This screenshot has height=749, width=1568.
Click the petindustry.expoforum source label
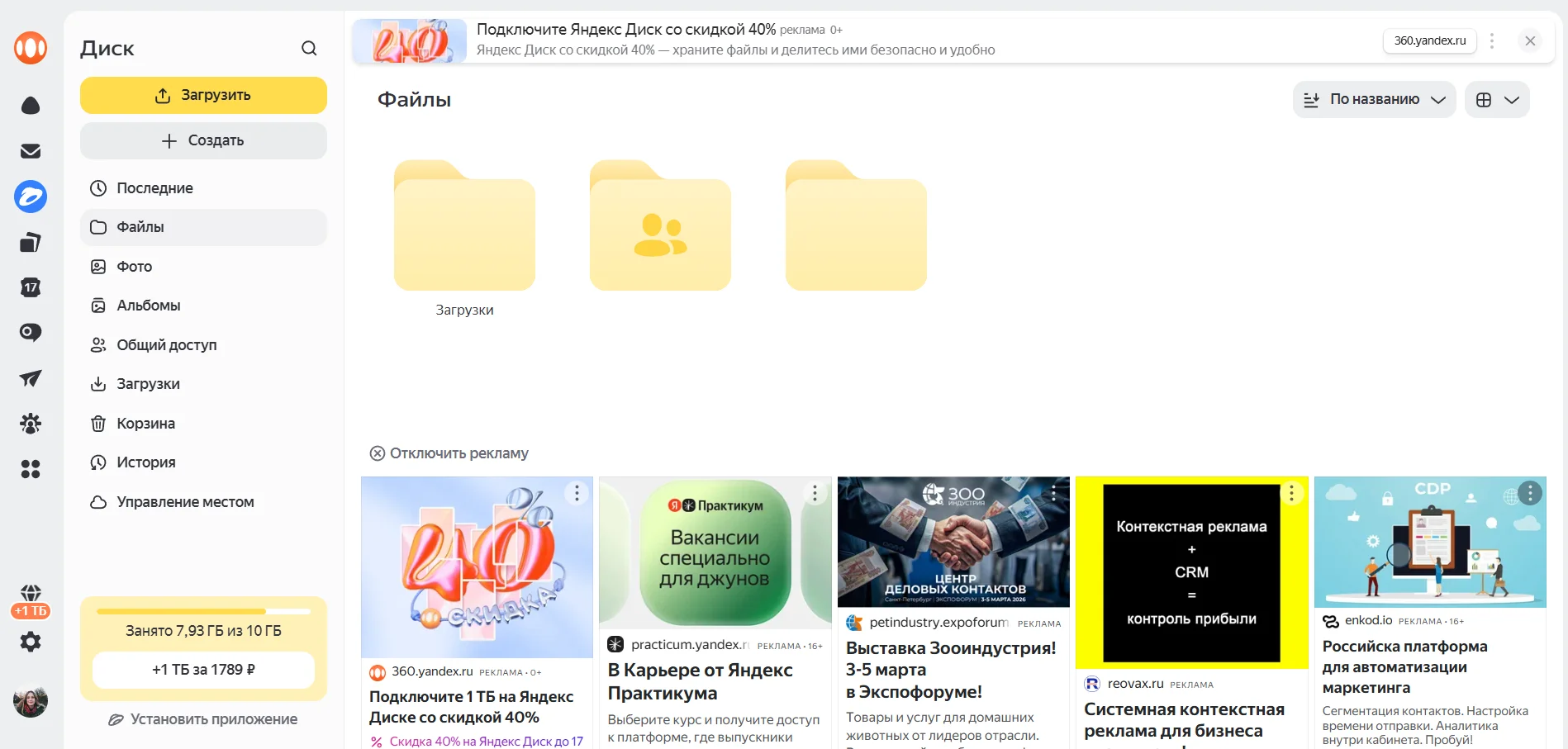938,622
